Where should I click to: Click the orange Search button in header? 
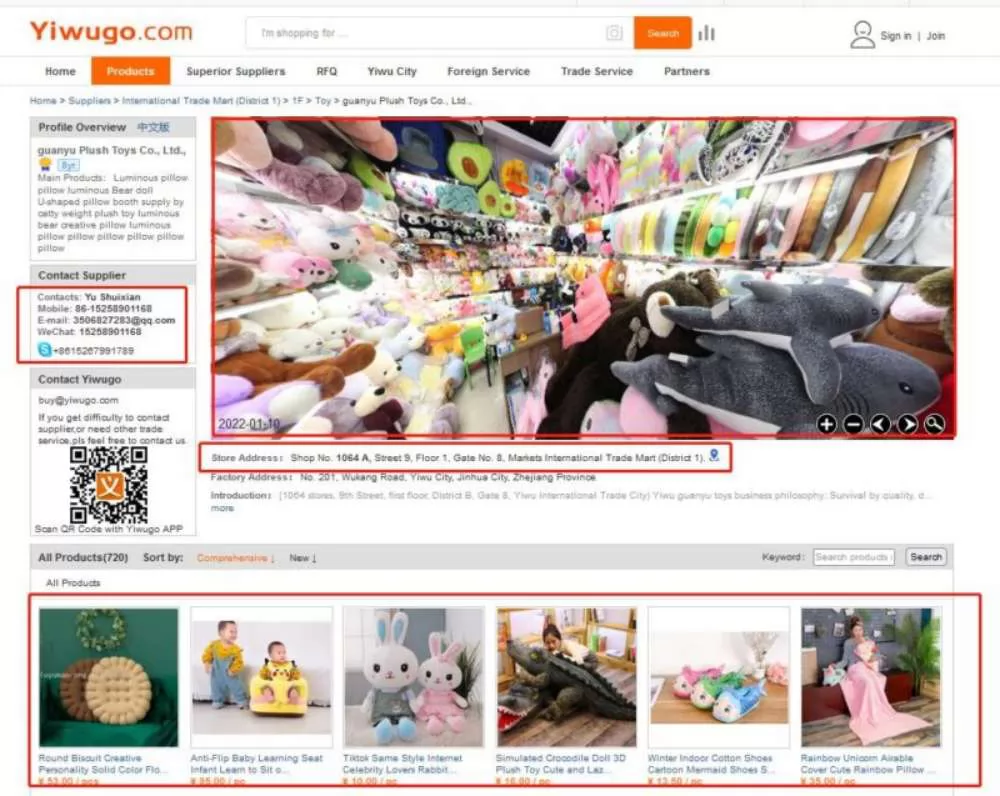click(x=663, y=33)
